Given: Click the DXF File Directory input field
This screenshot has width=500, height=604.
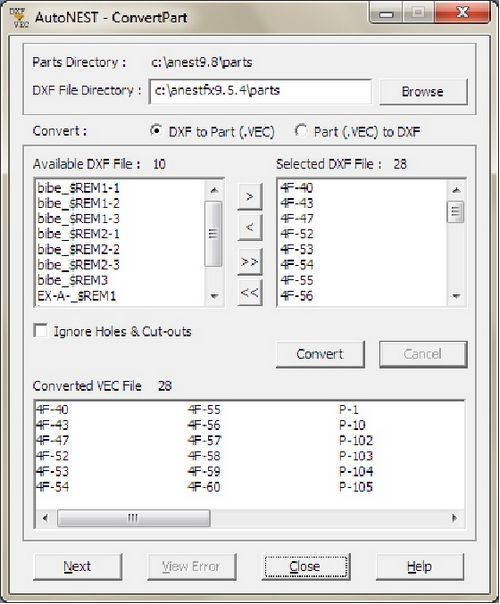Looking at the screenshot, I should (260, 91).
